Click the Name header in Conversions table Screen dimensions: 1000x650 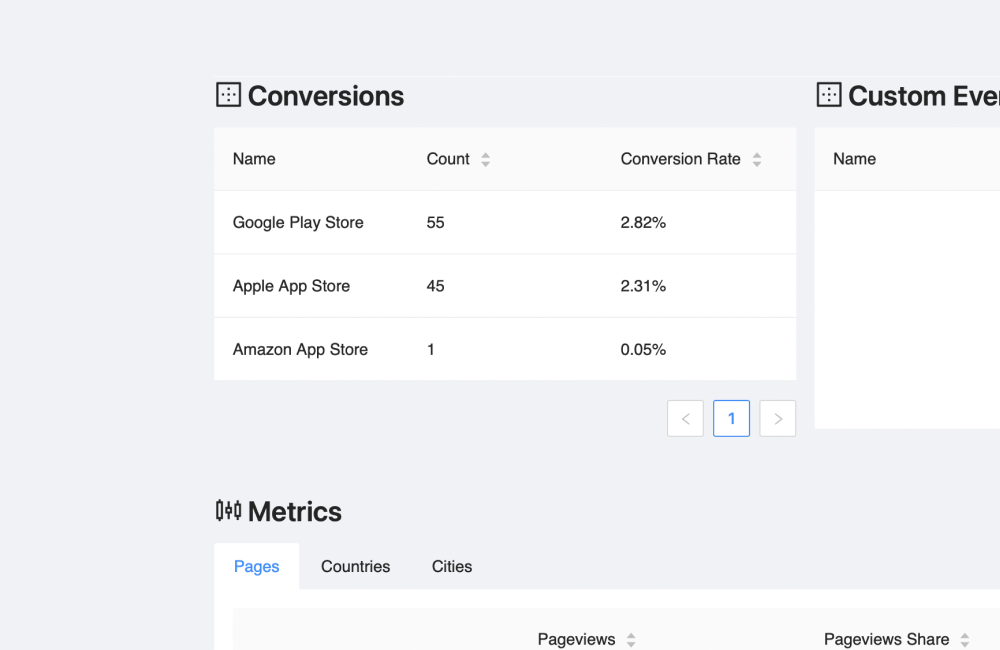point(254,159)
